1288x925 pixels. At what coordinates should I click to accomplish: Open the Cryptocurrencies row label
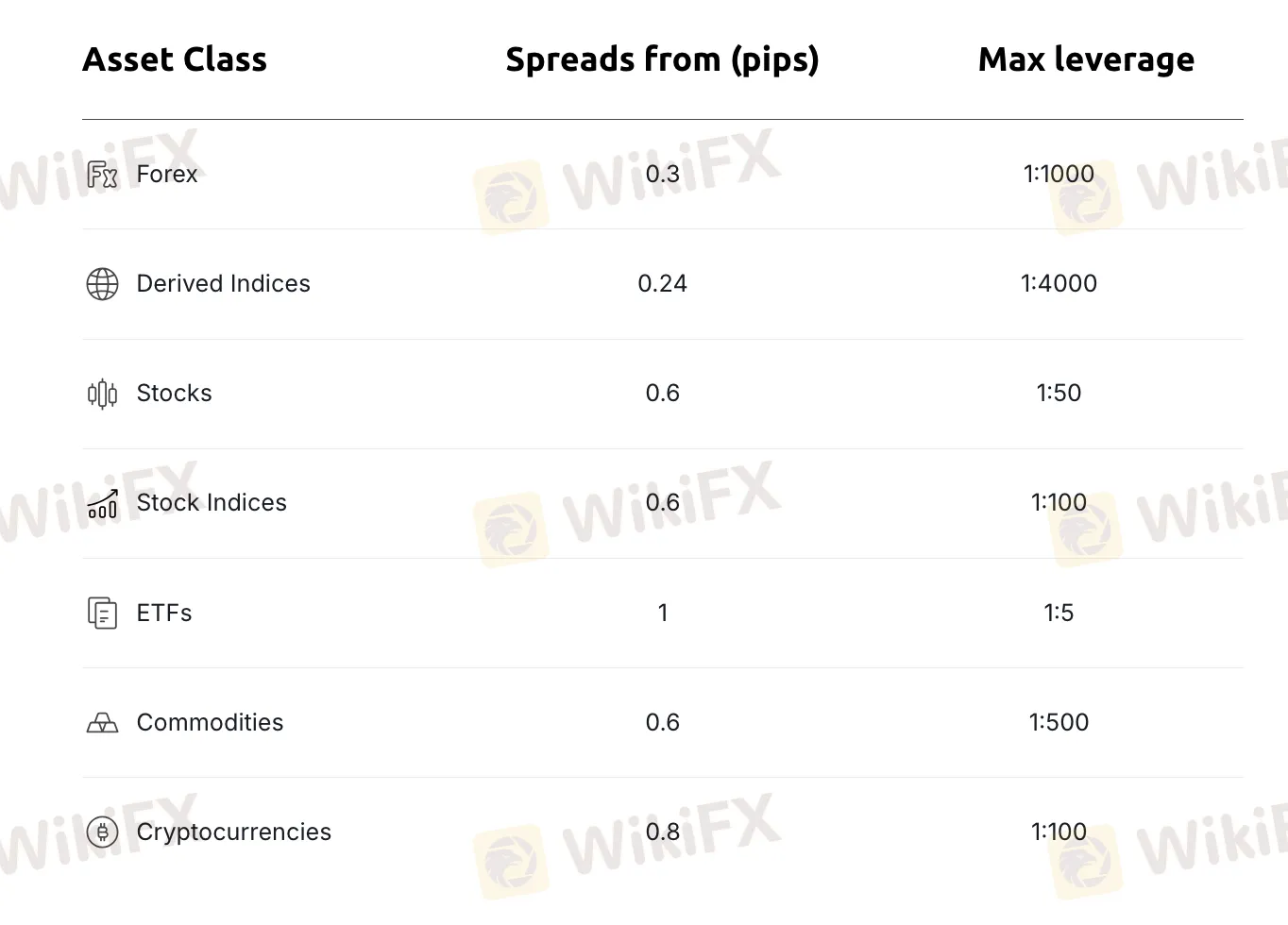point(233,832)
